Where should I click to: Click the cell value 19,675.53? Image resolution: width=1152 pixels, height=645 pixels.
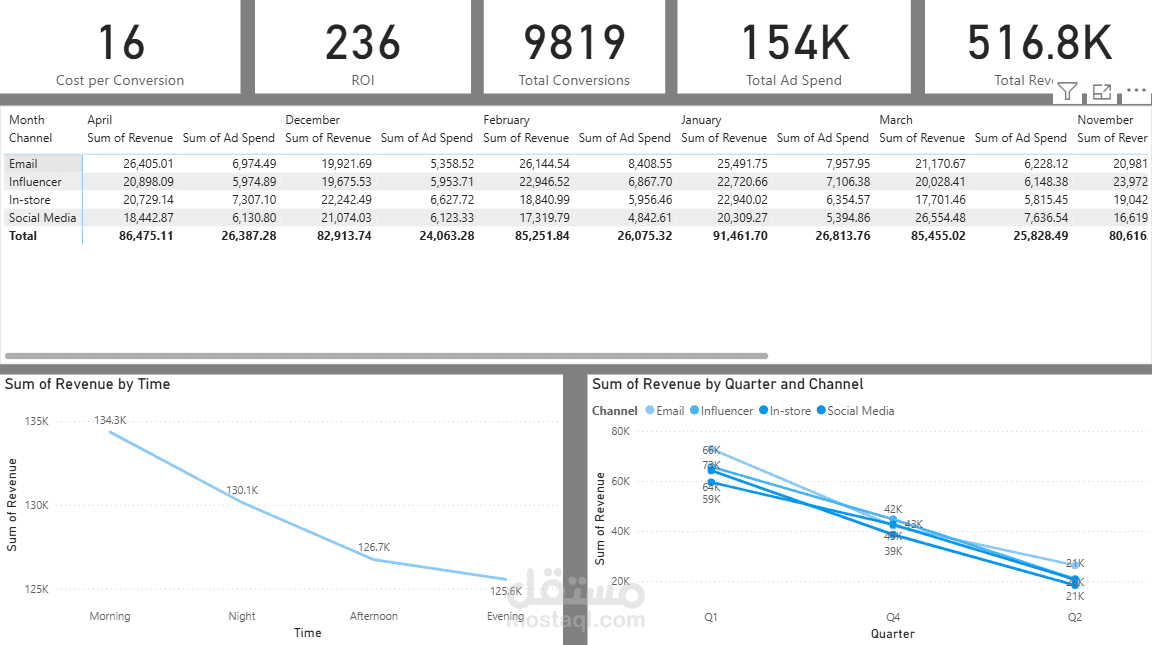point(346,181)
